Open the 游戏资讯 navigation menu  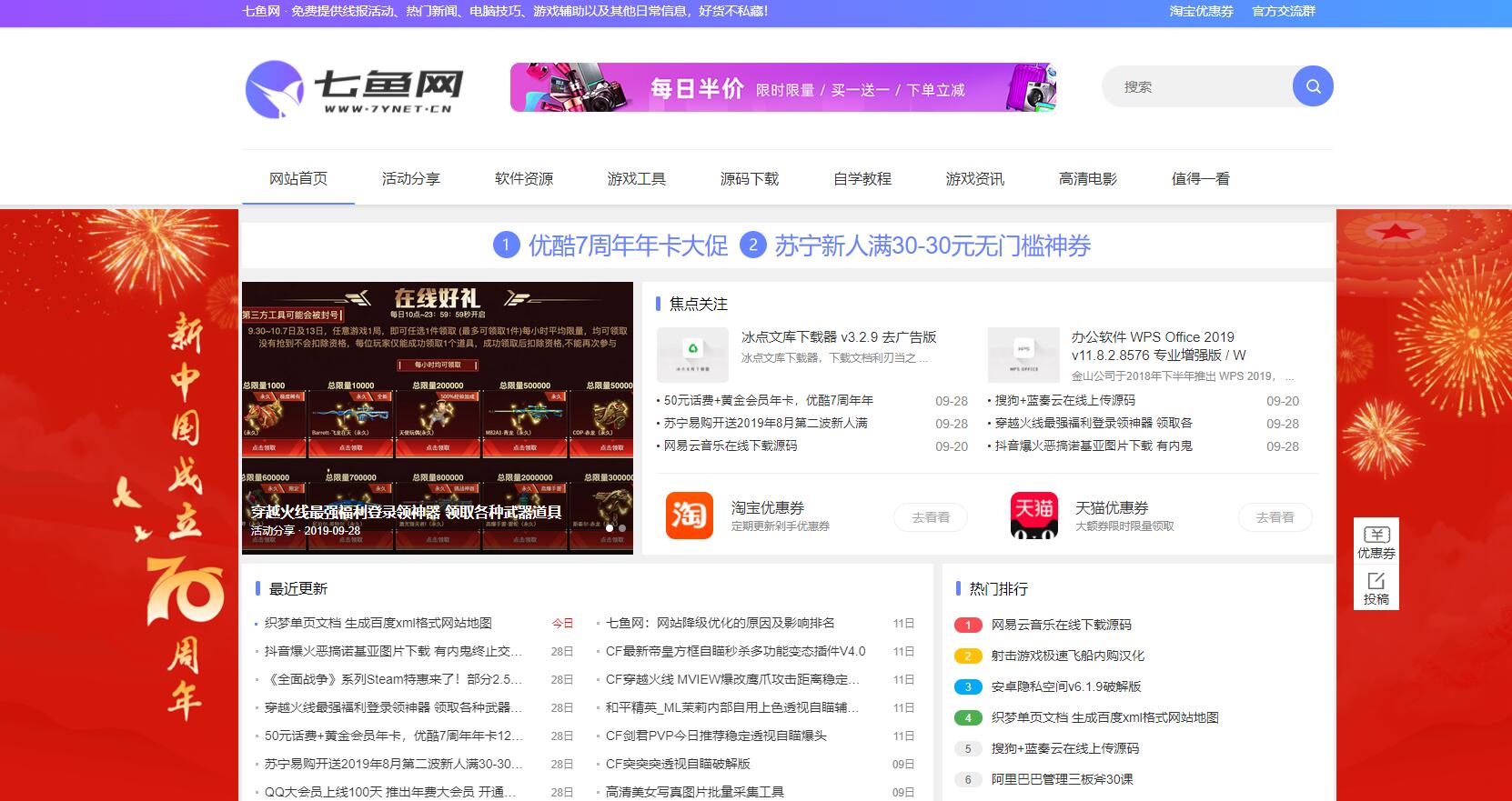[x=975, y=178]
